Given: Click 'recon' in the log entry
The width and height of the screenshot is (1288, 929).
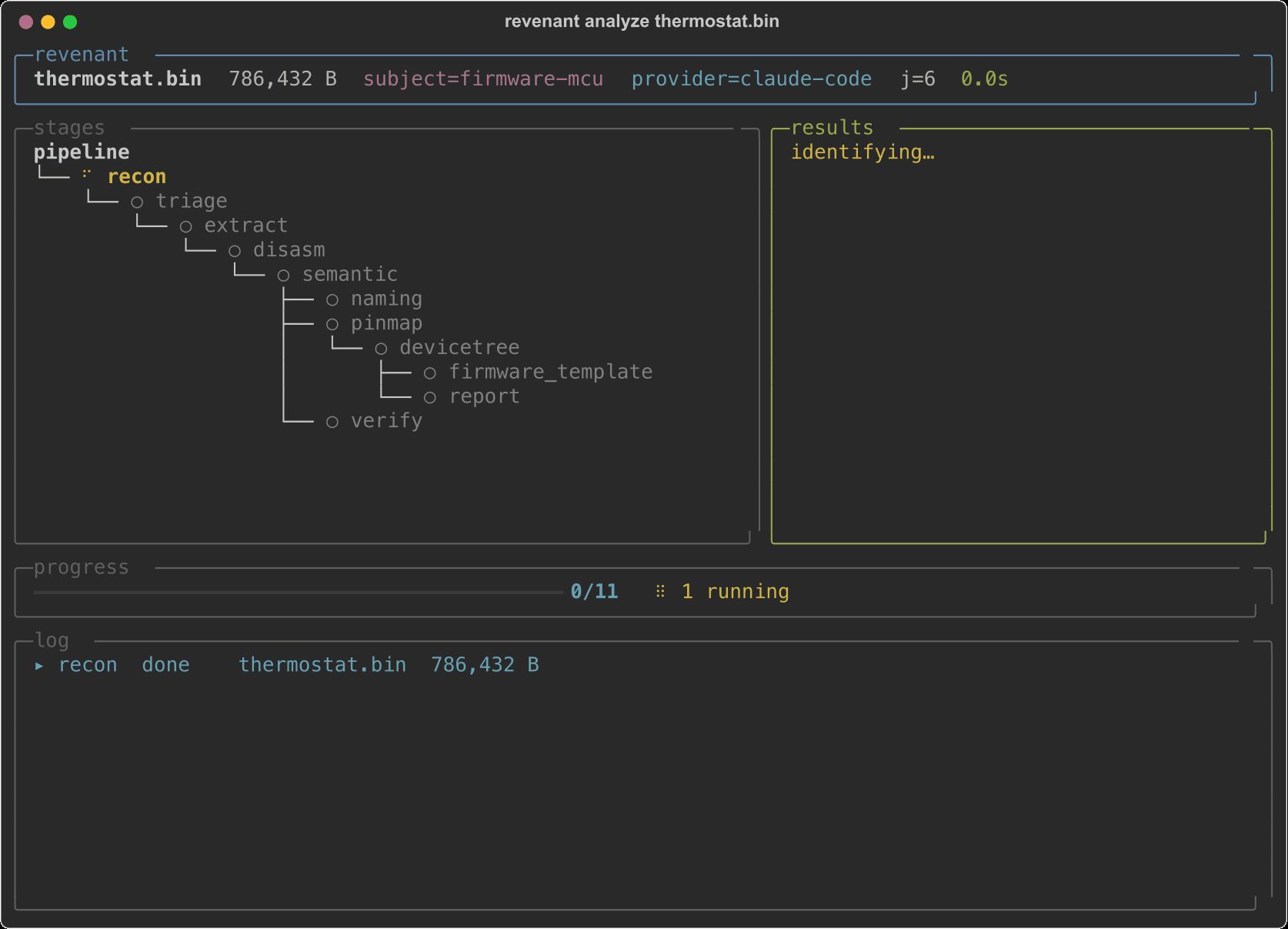Looking at the screenshot, I should click(x=88, y=665).
